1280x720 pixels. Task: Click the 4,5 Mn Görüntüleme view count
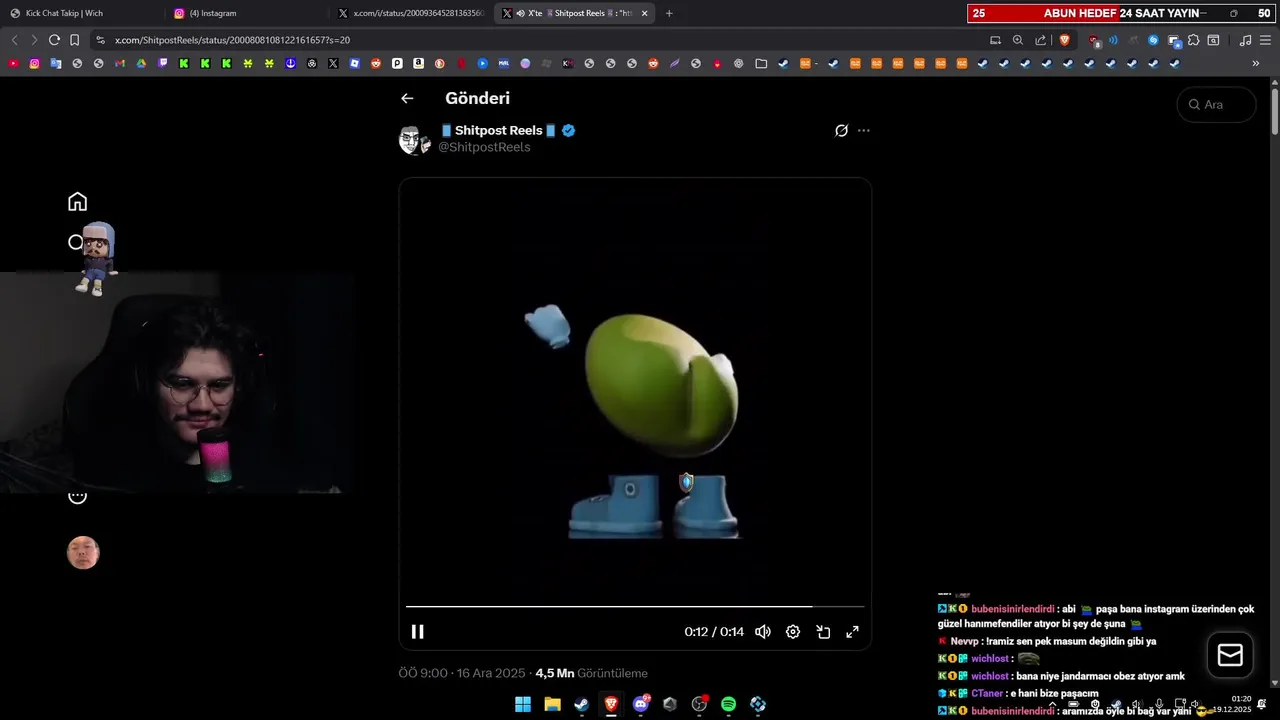tap(591, 673)
